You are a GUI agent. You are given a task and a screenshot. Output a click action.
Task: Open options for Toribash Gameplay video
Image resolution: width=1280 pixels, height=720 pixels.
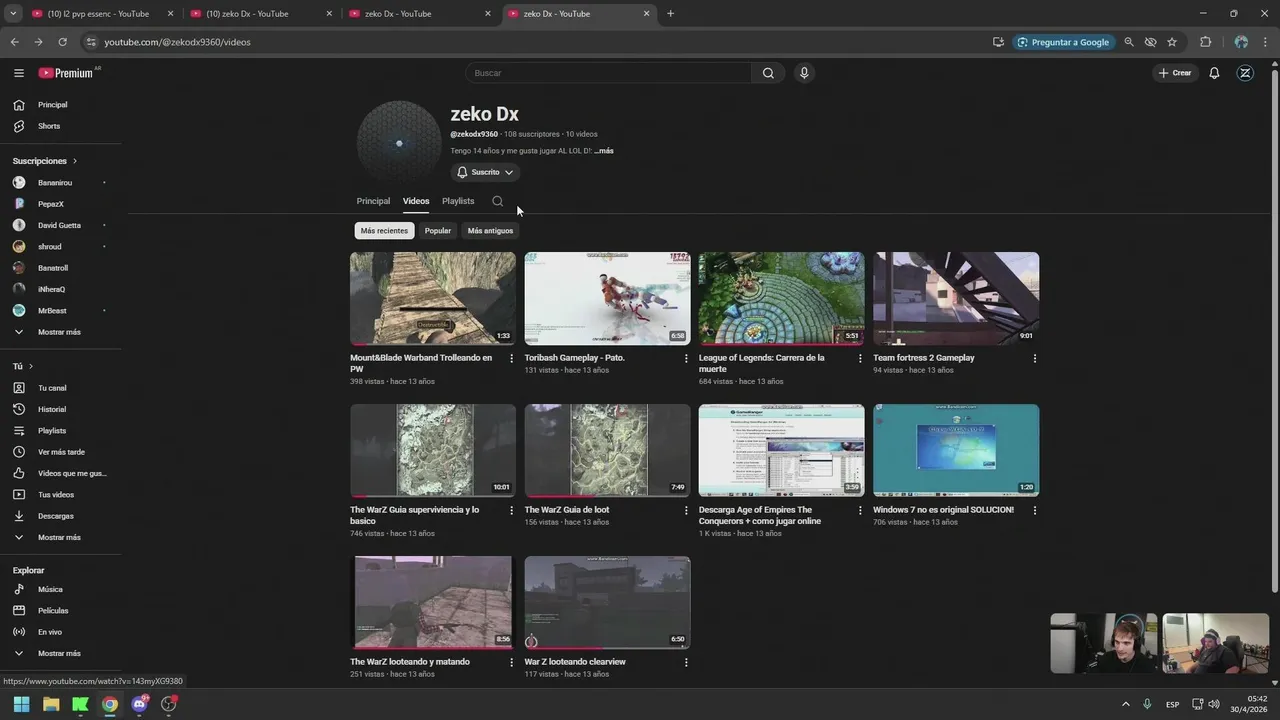point(686,358)
